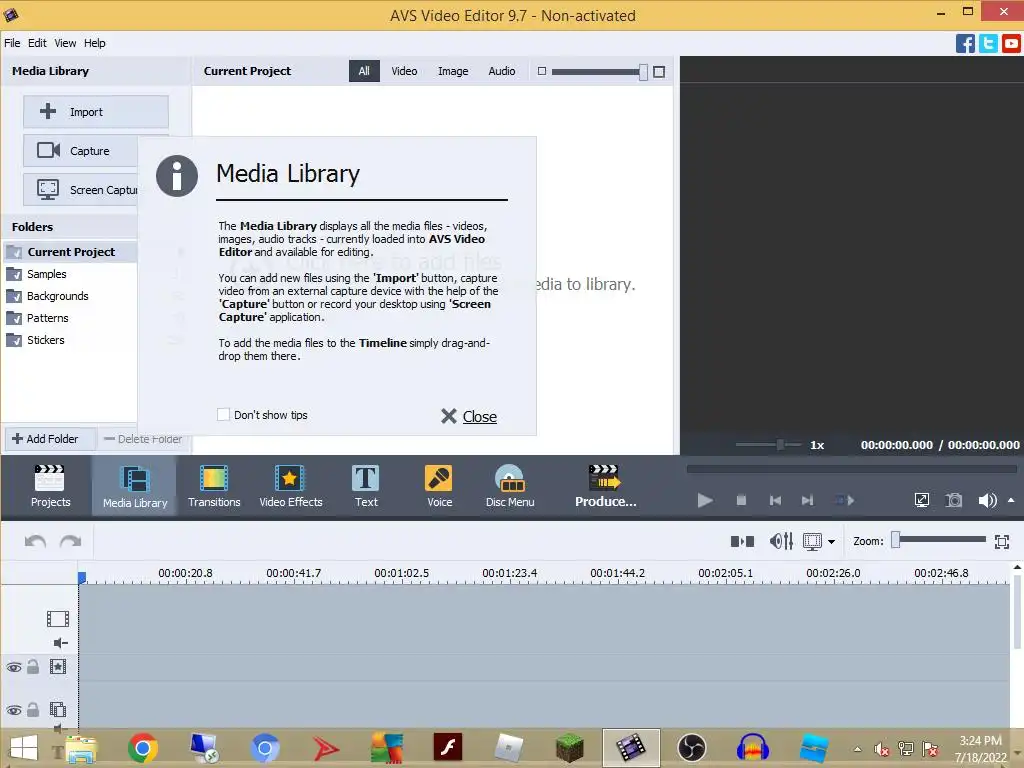This screenshot has height=768, width=1024.
Task: Click the small thumbnail size icon
Action: (541, 71)
